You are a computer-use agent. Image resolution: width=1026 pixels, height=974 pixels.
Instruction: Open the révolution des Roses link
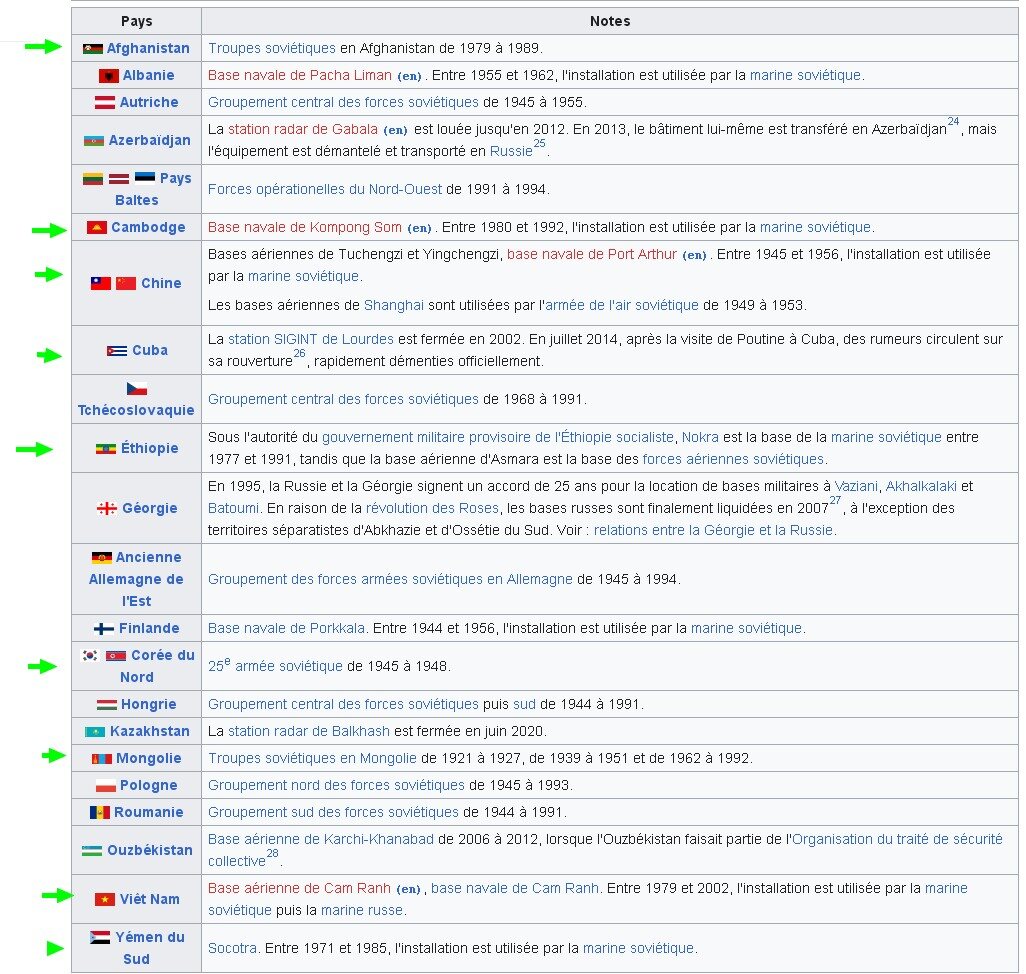(x=432, y=508)
